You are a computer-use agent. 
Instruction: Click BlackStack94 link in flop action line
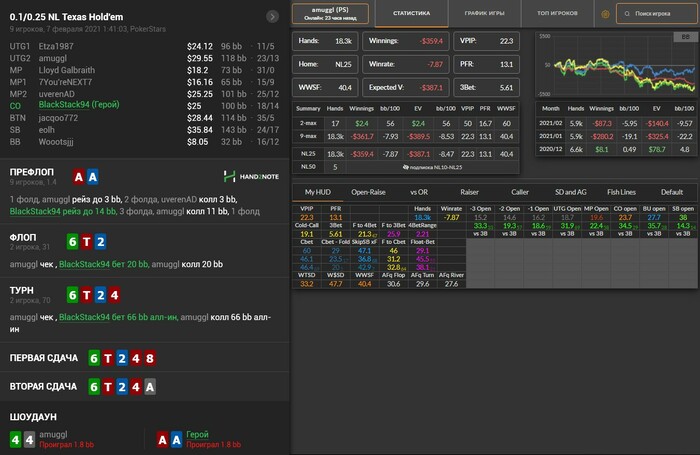[84, 264]
